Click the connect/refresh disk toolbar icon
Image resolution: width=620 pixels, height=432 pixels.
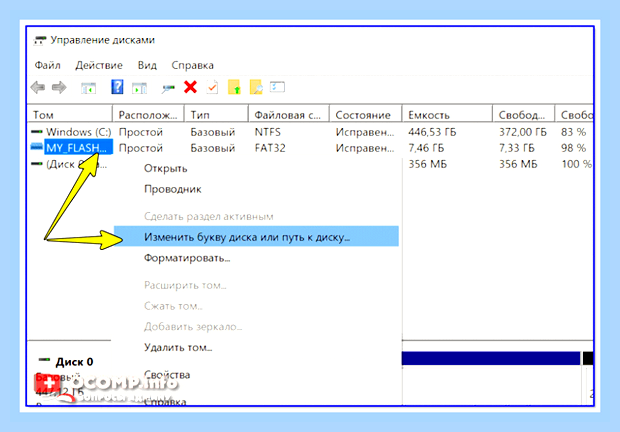click(x=168, y=89)
